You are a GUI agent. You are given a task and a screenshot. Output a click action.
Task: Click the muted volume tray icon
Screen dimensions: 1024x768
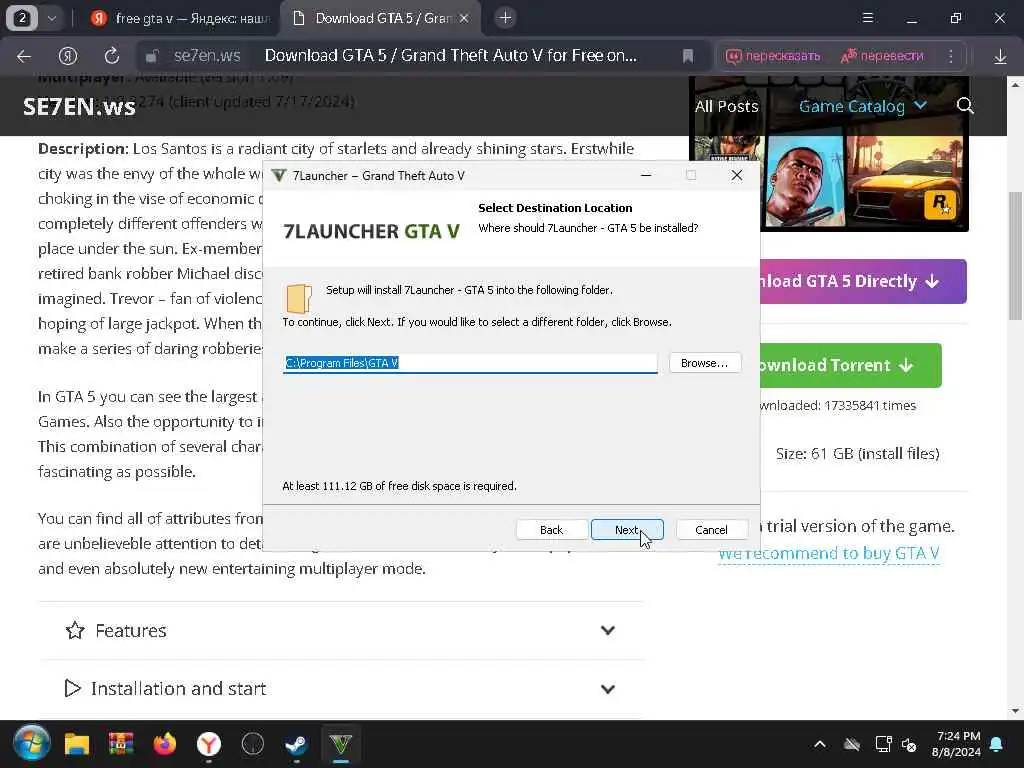click(909, 744)
